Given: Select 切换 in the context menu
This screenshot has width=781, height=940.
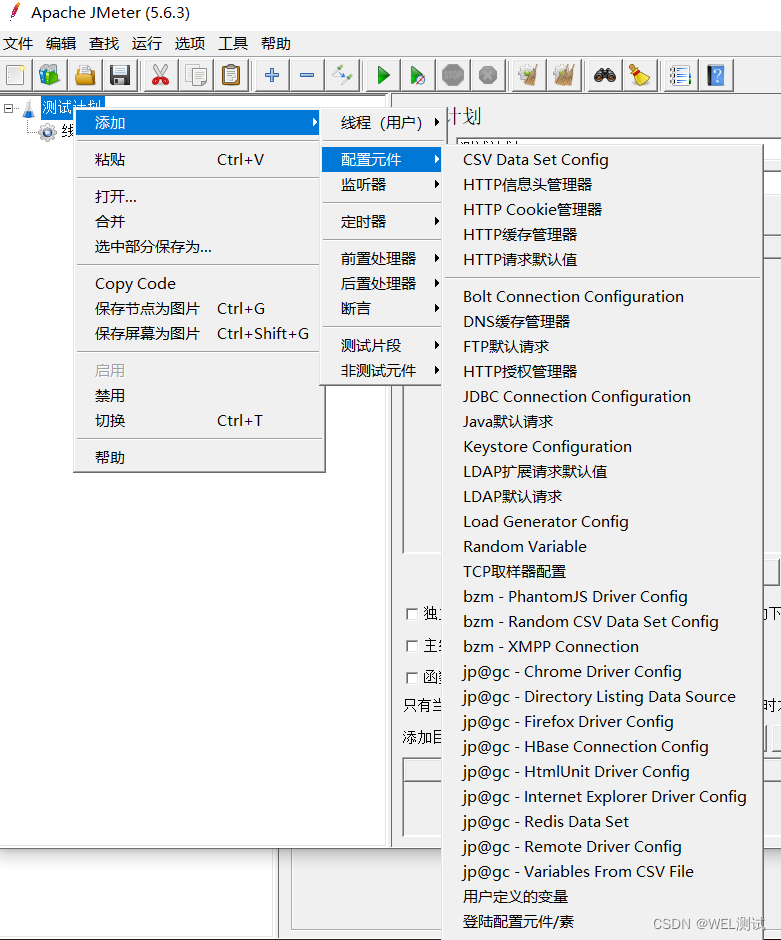Looking at the screenshot, I should 198,421.
